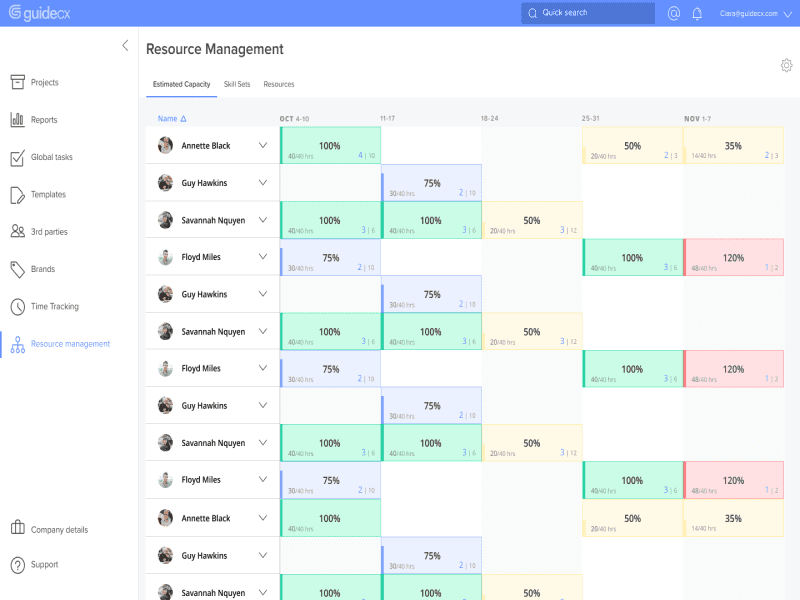Open the notifications bell

pos(697,13)
